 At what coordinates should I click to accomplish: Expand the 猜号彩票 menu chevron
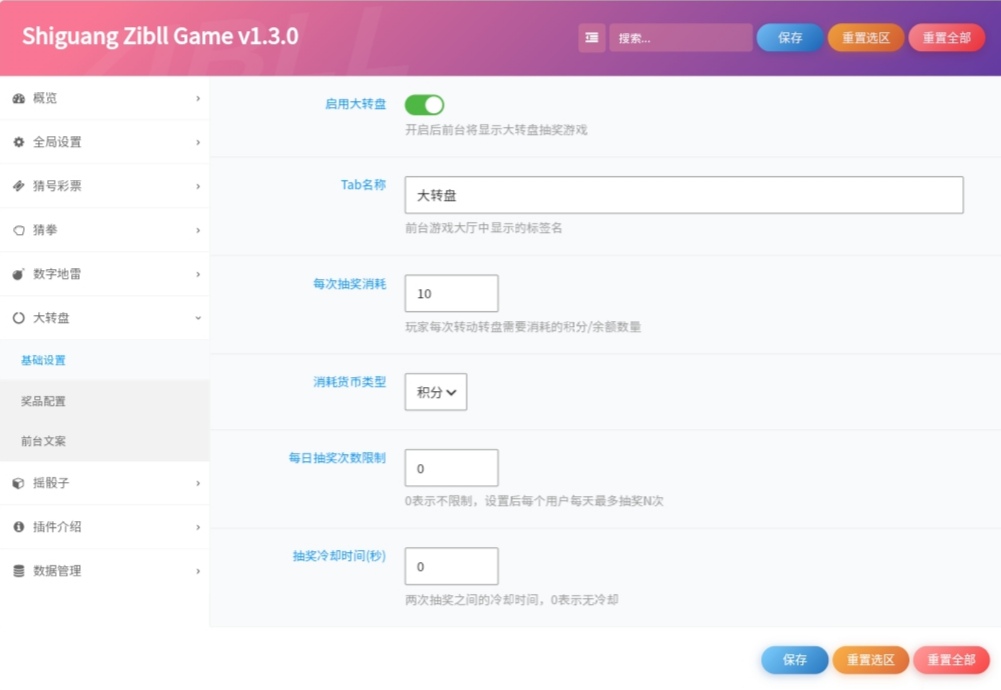[198, 186]
